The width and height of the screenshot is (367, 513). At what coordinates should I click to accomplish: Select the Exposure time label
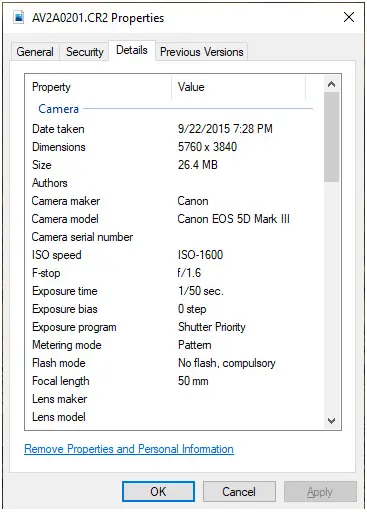tap(65, 291)
